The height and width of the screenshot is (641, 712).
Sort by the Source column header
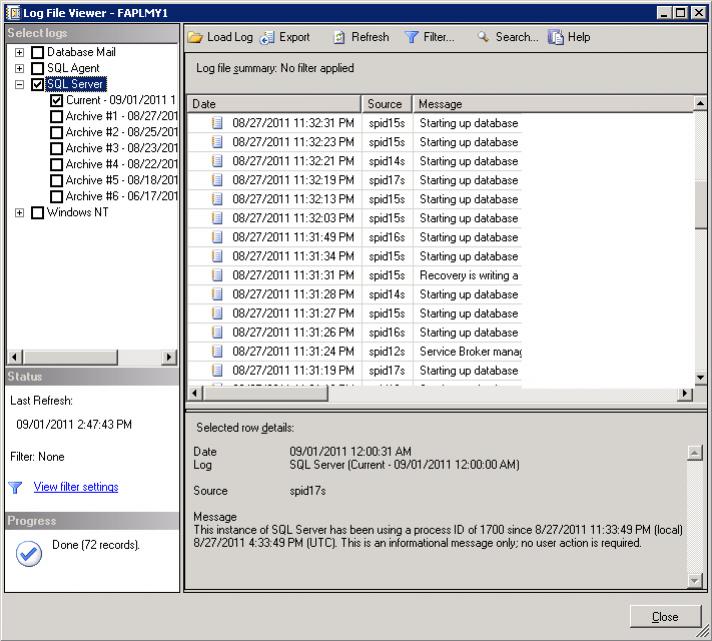coord(387,104)
